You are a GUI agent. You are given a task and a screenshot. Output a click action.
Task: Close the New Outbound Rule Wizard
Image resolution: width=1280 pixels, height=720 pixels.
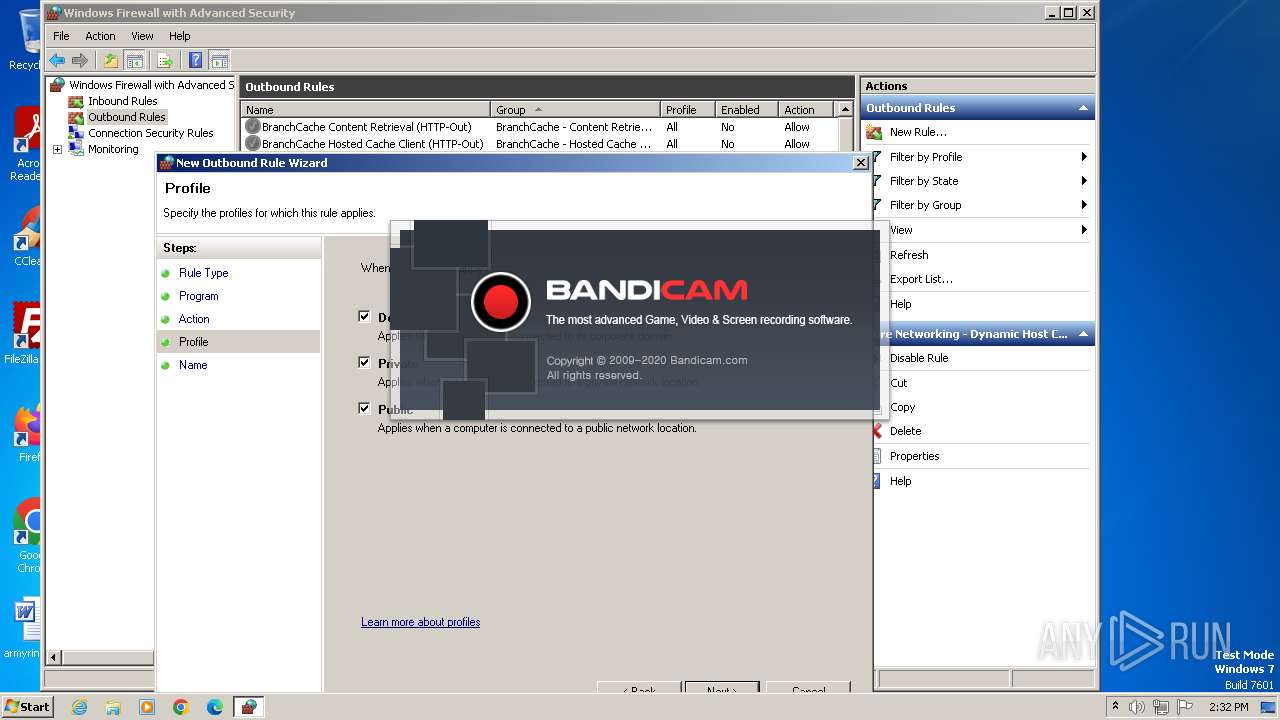(x=860, y=163)
